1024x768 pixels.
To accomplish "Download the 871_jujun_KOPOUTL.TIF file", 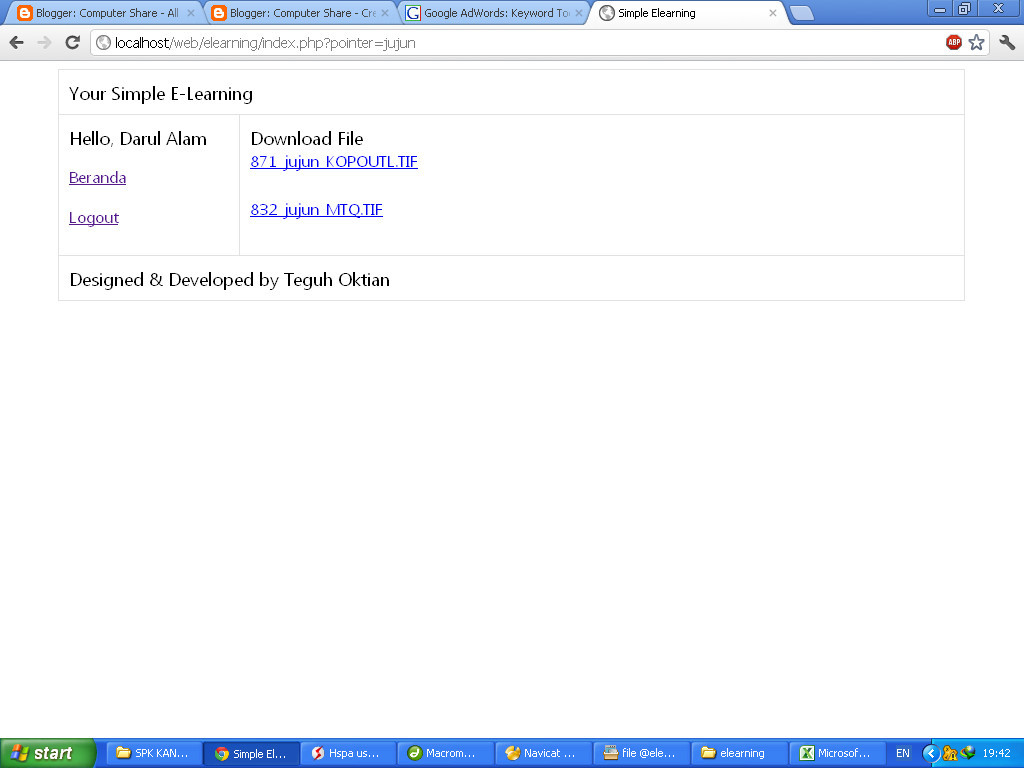I will point(334,161).
